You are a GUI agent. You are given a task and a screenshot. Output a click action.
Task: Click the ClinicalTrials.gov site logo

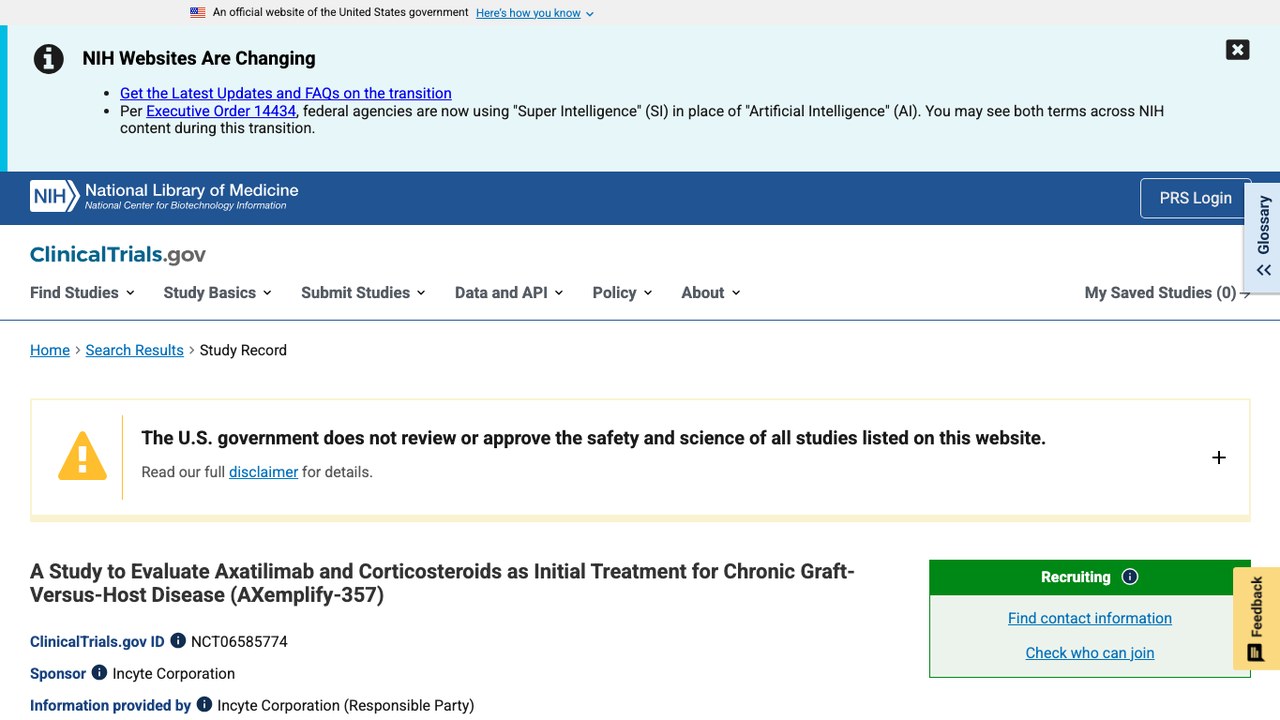tap(118, 255)
